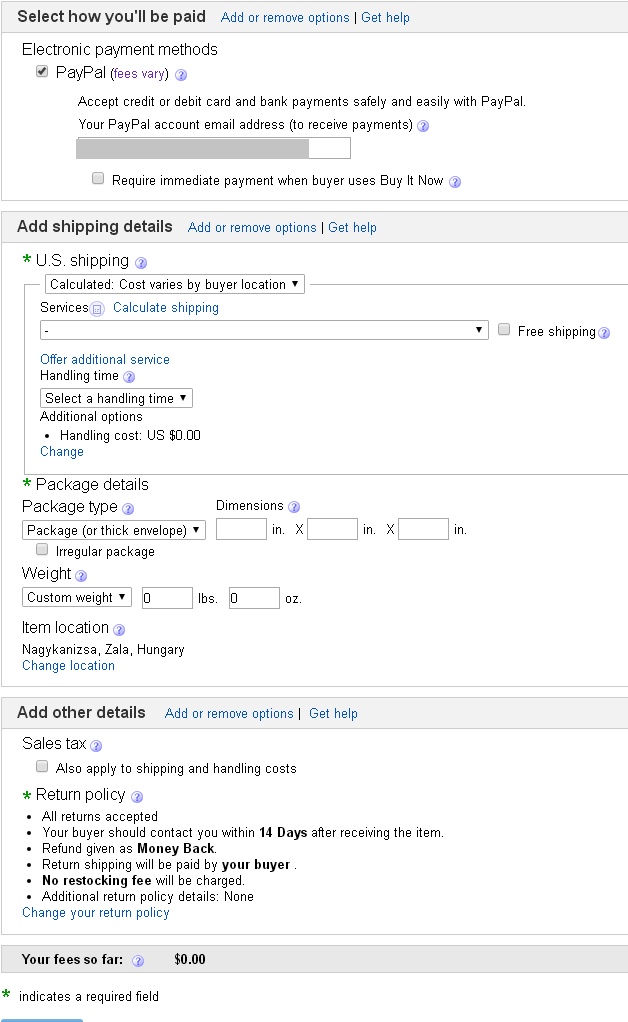The width and height of the screenshot is (628, 1022).
Task: Click help icon beside PayPal email address label
Action: (x=423, y=126)
